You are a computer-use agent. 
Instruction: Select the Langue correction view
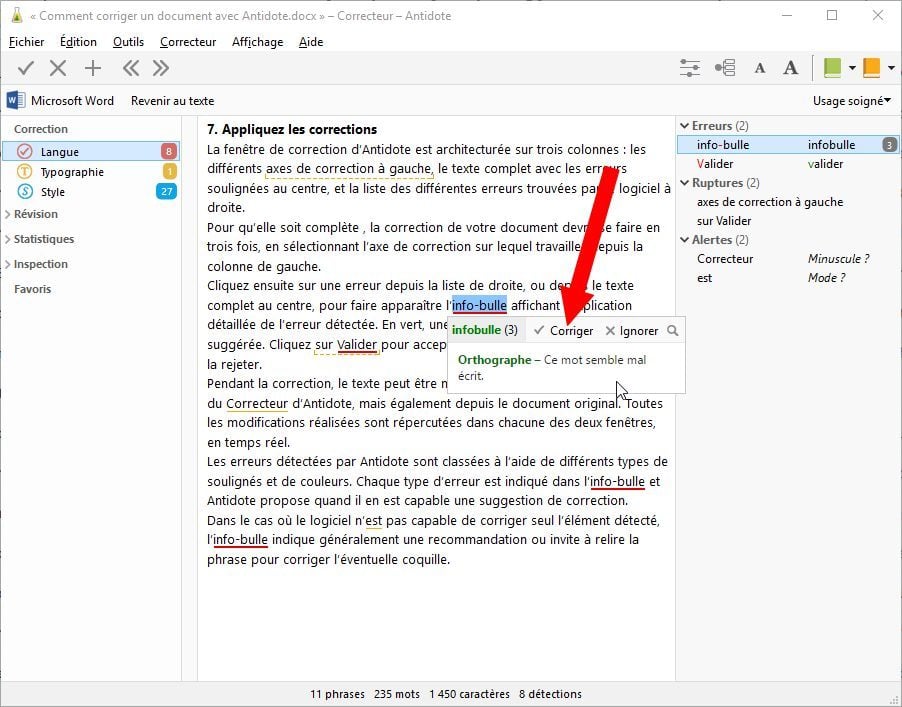tap(91, 151)
